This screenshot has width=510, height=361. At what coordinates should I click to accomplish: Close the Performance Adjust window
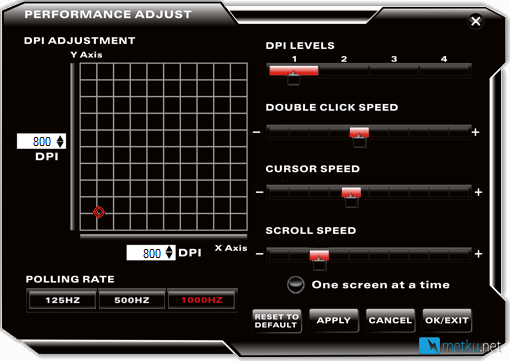click(476, 21)
